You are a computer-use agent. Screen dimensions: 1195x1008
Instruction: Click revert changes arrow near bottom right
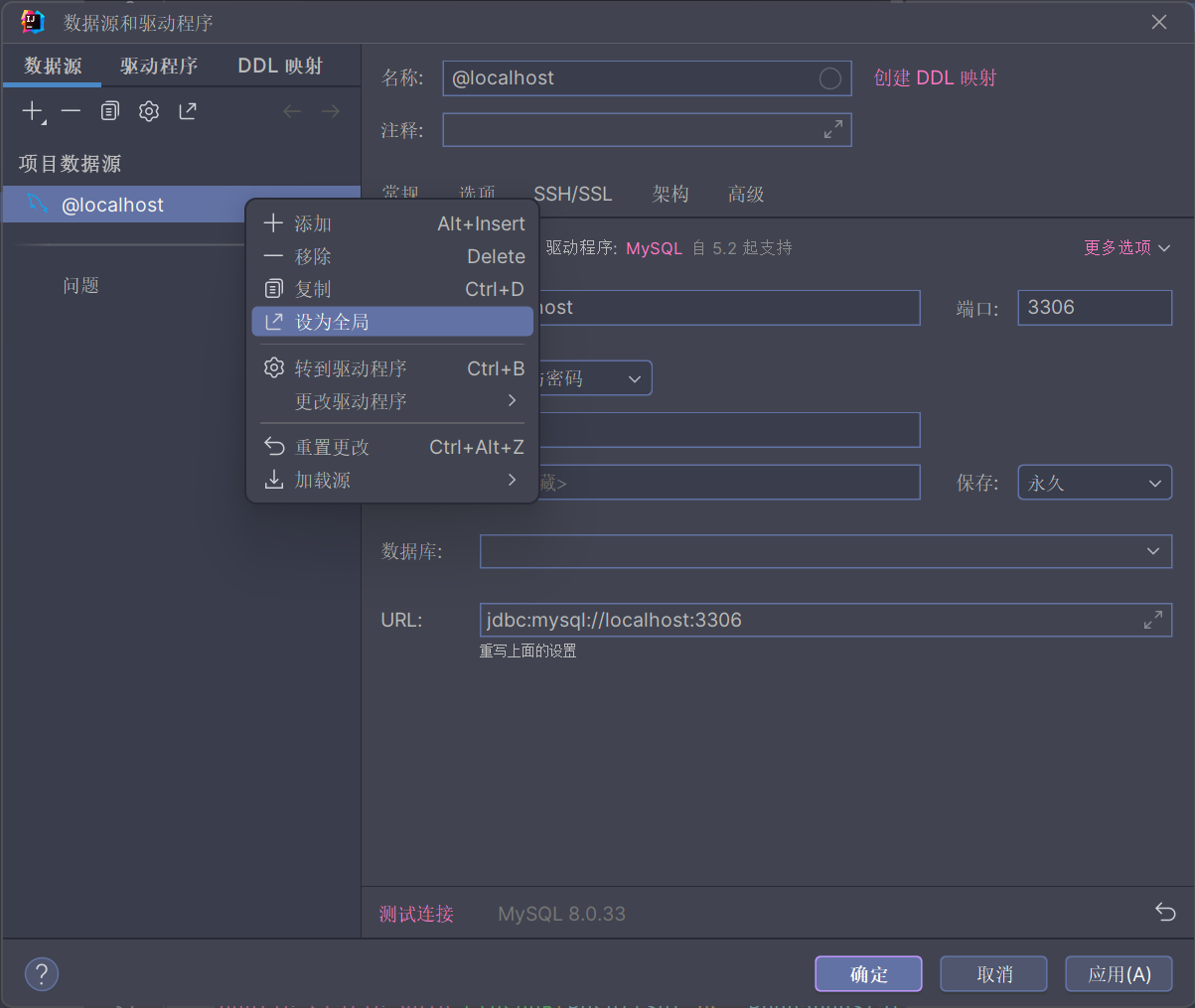pyautogui.click(x=1163, y=914)
